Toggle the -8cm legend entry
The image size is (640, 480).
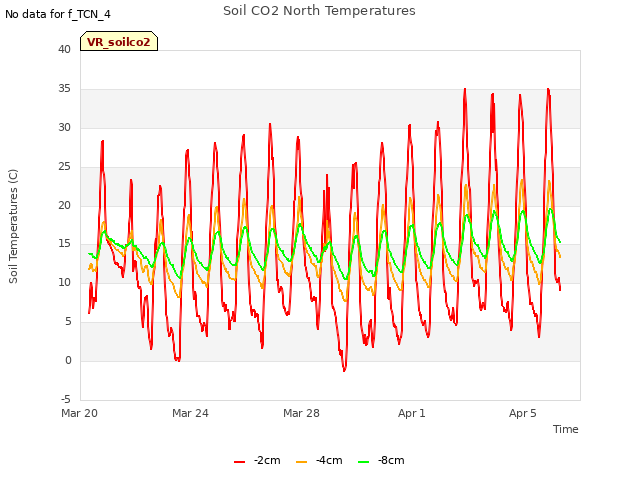tap(381, 460)
